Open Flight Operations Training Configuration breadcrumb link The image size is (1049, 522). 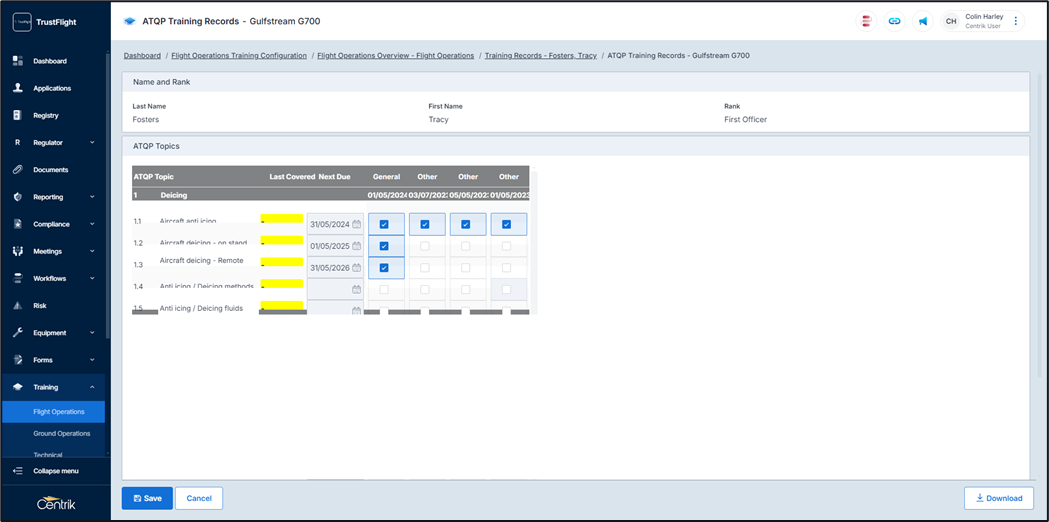(x=238, y=56)
